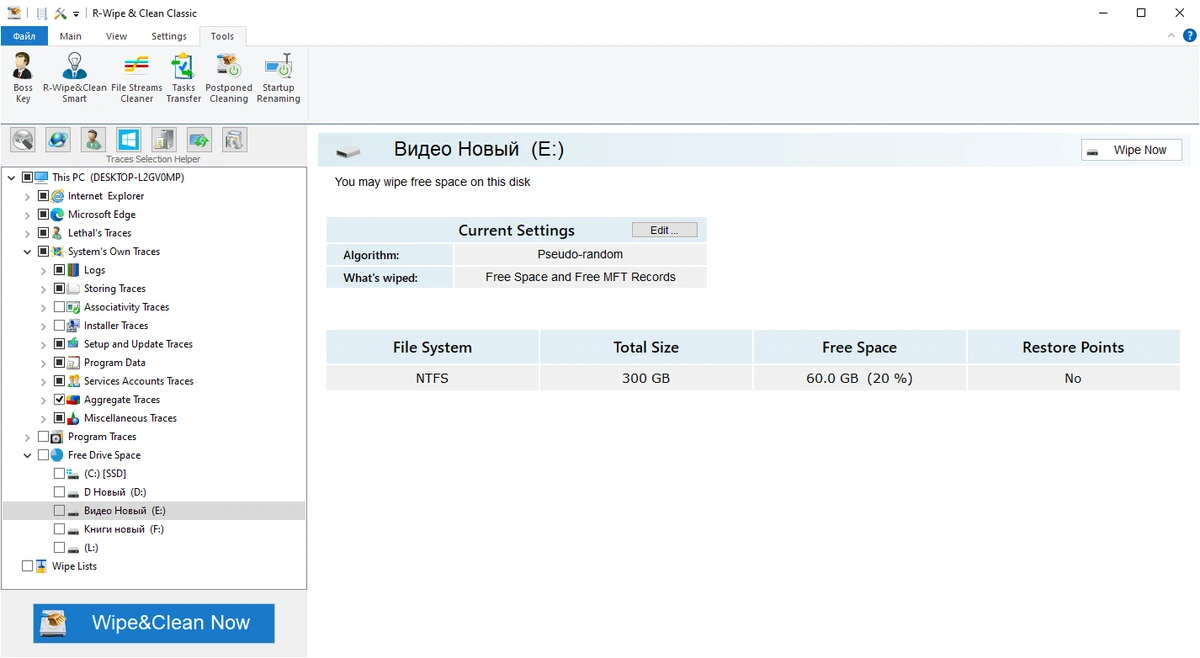Image resolution: width=1200 pixels, height=658 pixels.
Task: Open the Boss Key tool
Action: 23,78
